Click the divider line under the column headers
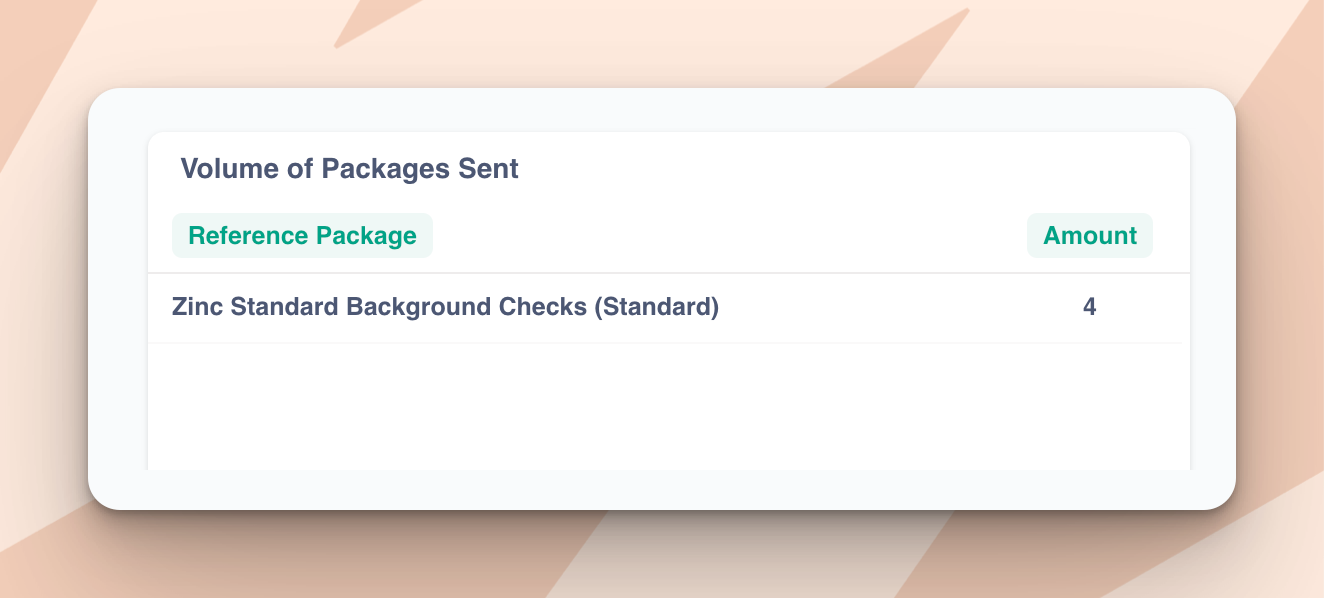 pos(669,273)
